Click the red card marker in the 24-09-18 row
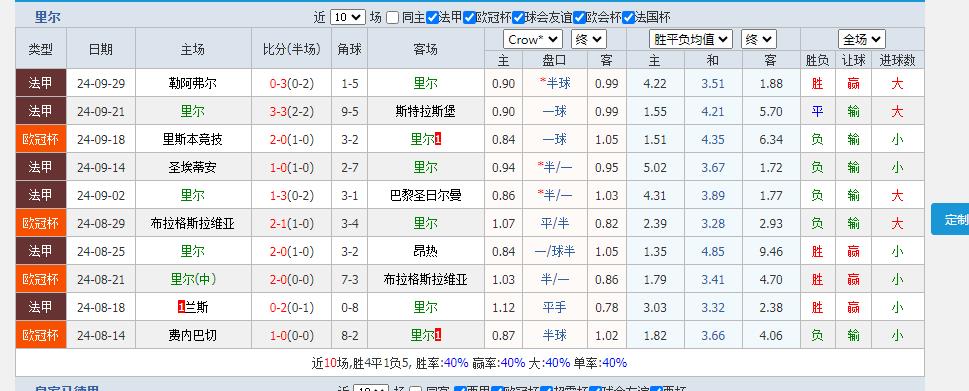The height and width of the screenshot is (391, 969). coord(438,140)
